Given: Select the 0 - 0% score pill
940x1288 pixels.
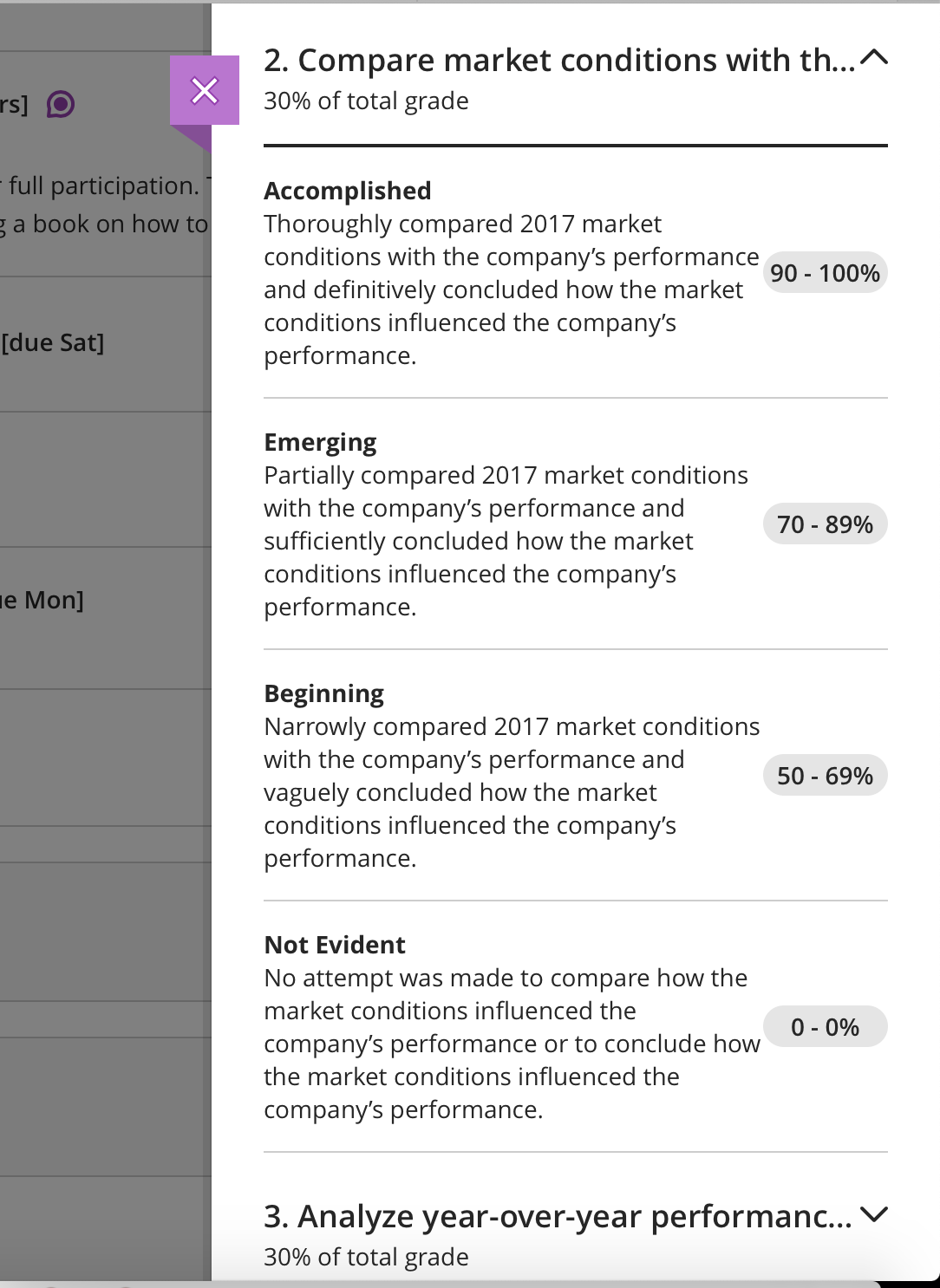Looking at the screenshot, I should 826,1027.
